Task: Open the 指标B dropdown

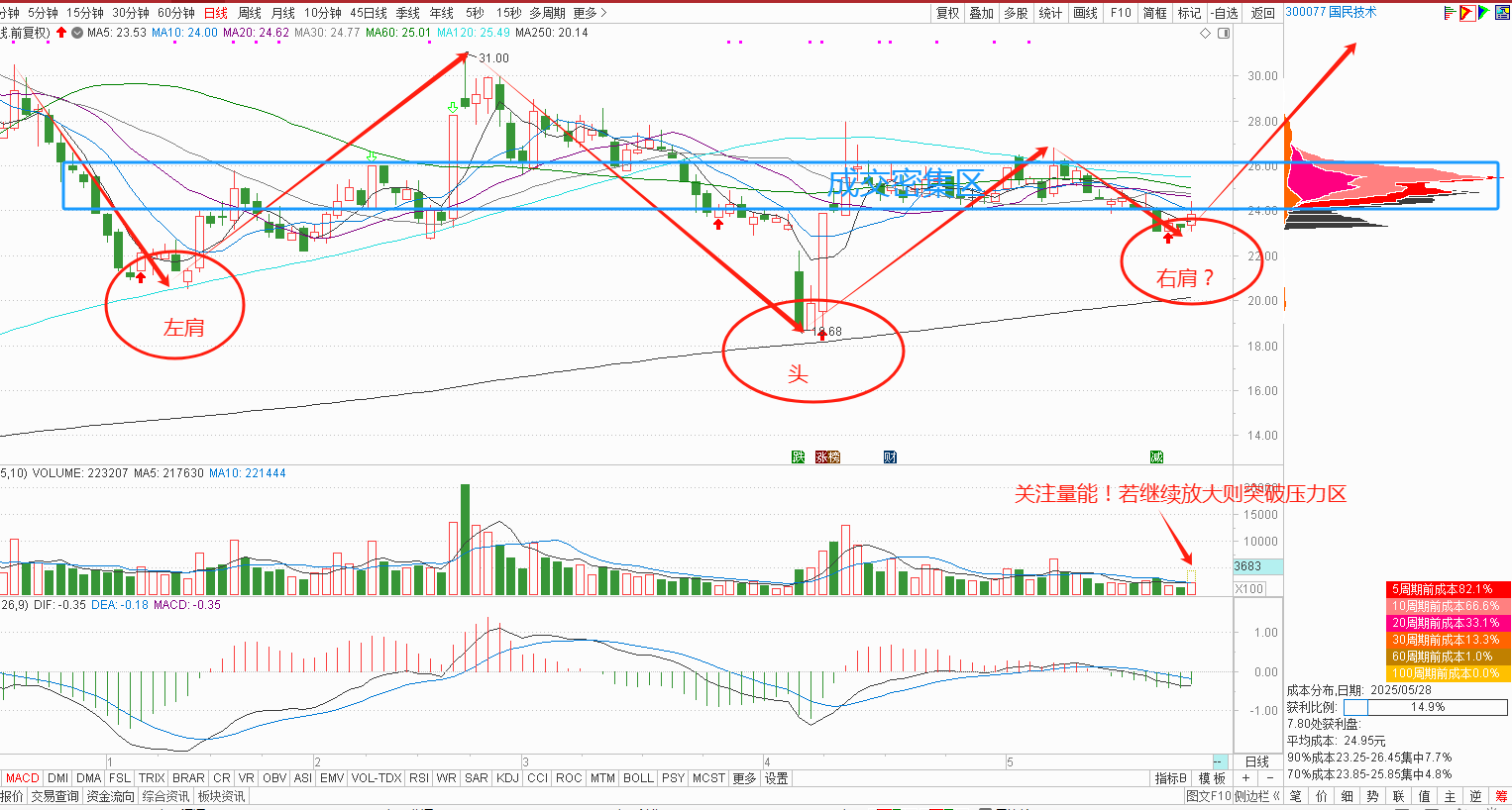Action: tap(1171, 778)
